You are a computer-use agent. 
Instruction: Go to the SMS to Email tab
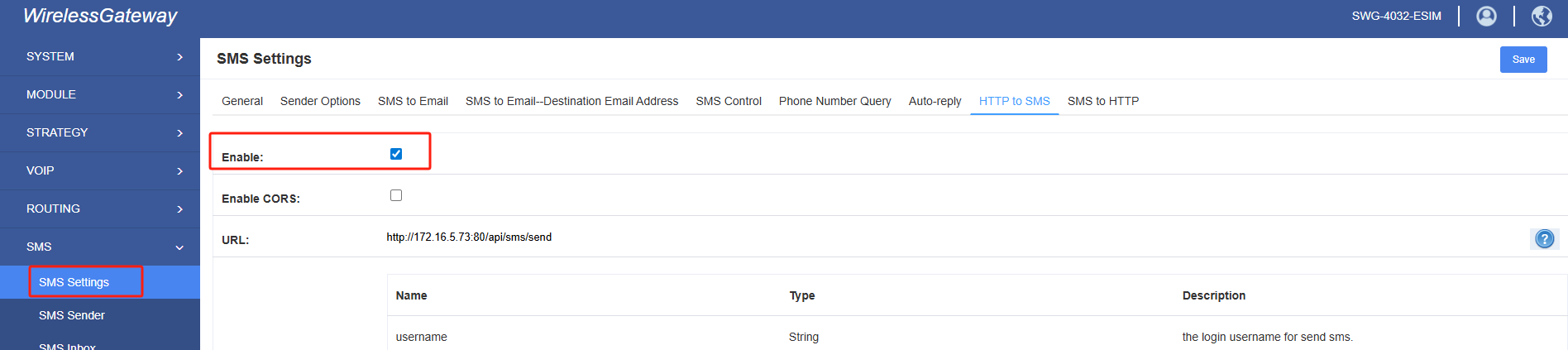pyautogui.click(x=413, y=101)
